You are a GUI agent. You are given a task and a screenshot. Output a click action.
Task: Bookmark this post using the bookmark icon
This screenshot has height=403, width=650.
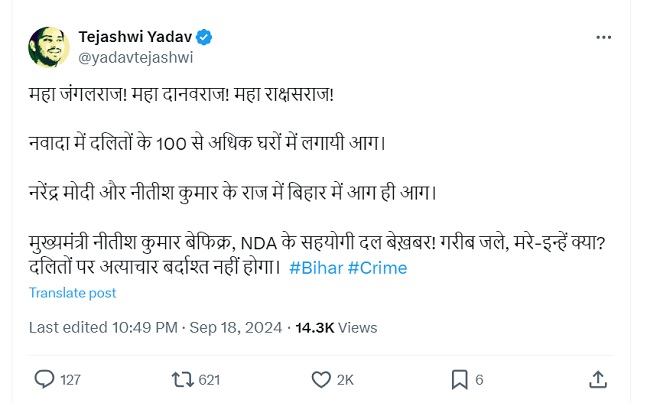pyautogui.click(x=459, y=379)
